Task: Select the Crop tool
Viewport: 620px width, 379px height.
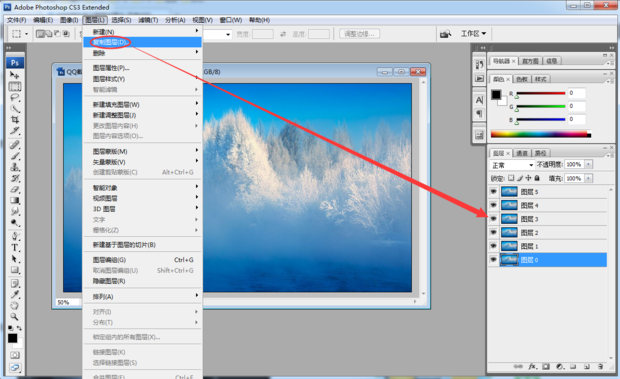Action: (x=15, y=119)
